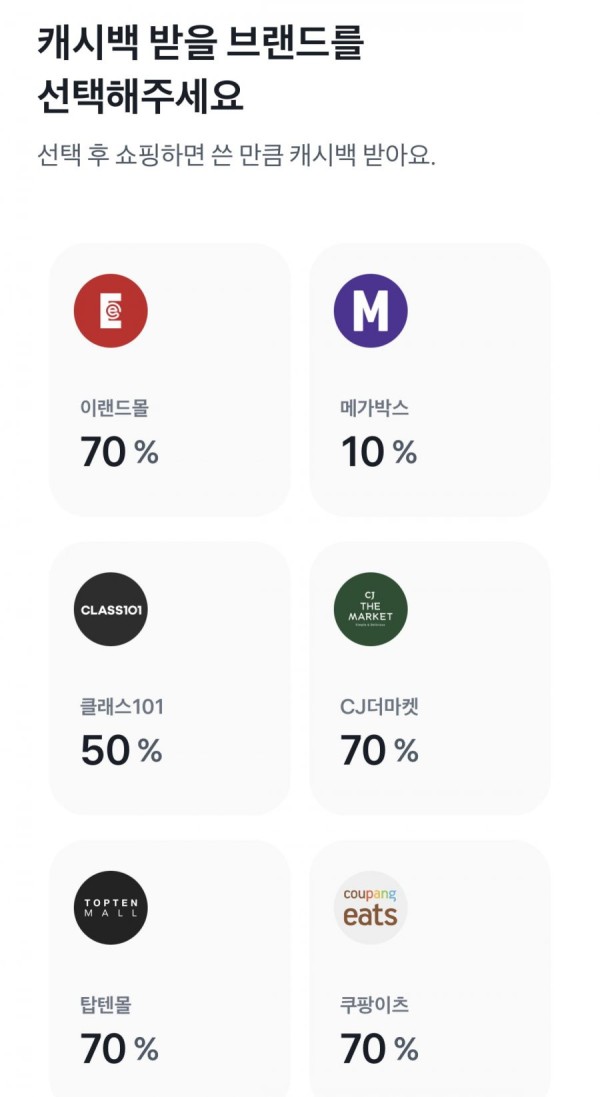Viewport: 600px width, 1097px height.
Task: Select the black CLASS101 logo icon
Action: pos(110,609)
